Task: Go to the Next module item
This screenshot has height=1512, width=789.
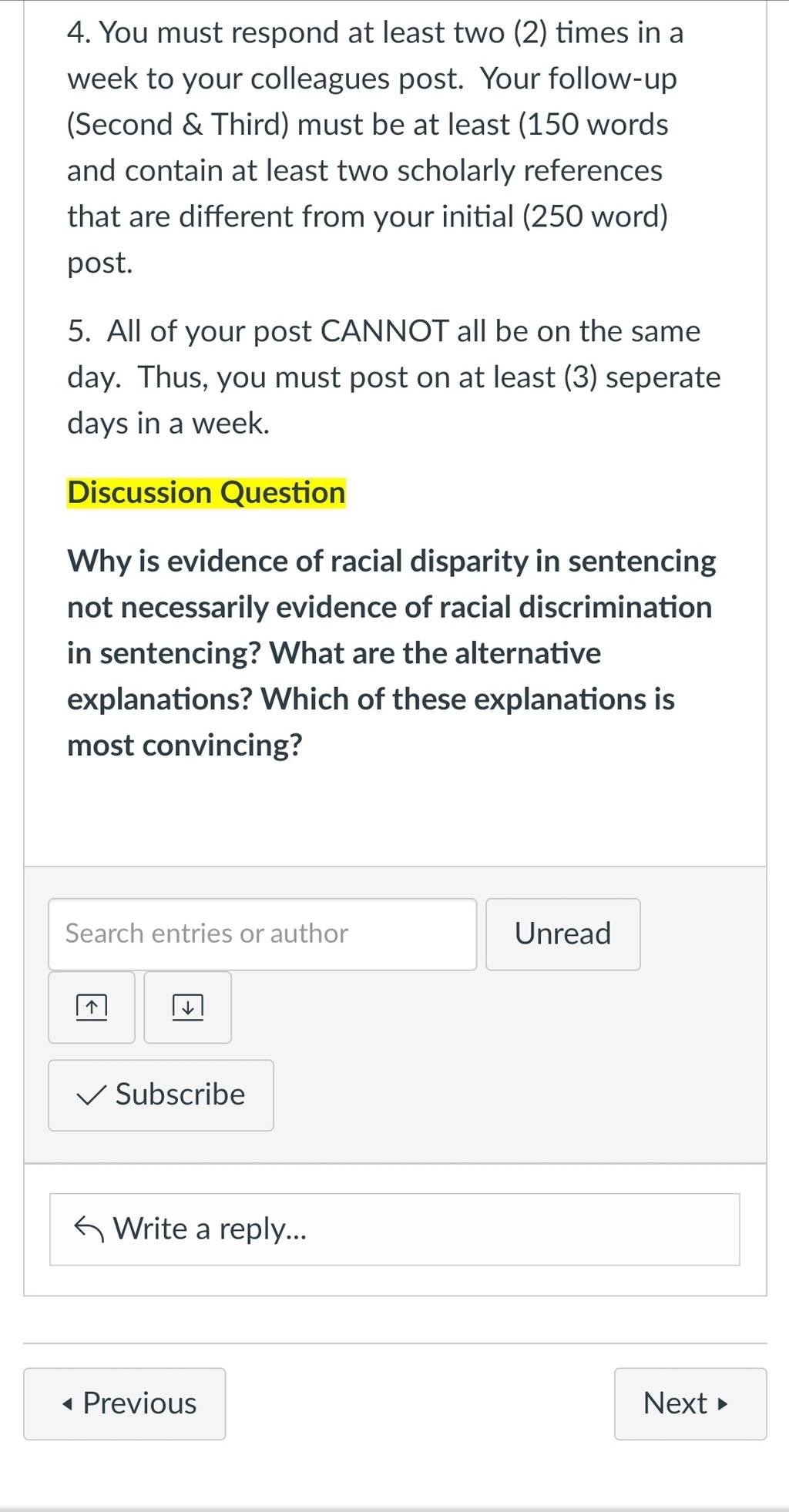Action: click(690, 1403)
